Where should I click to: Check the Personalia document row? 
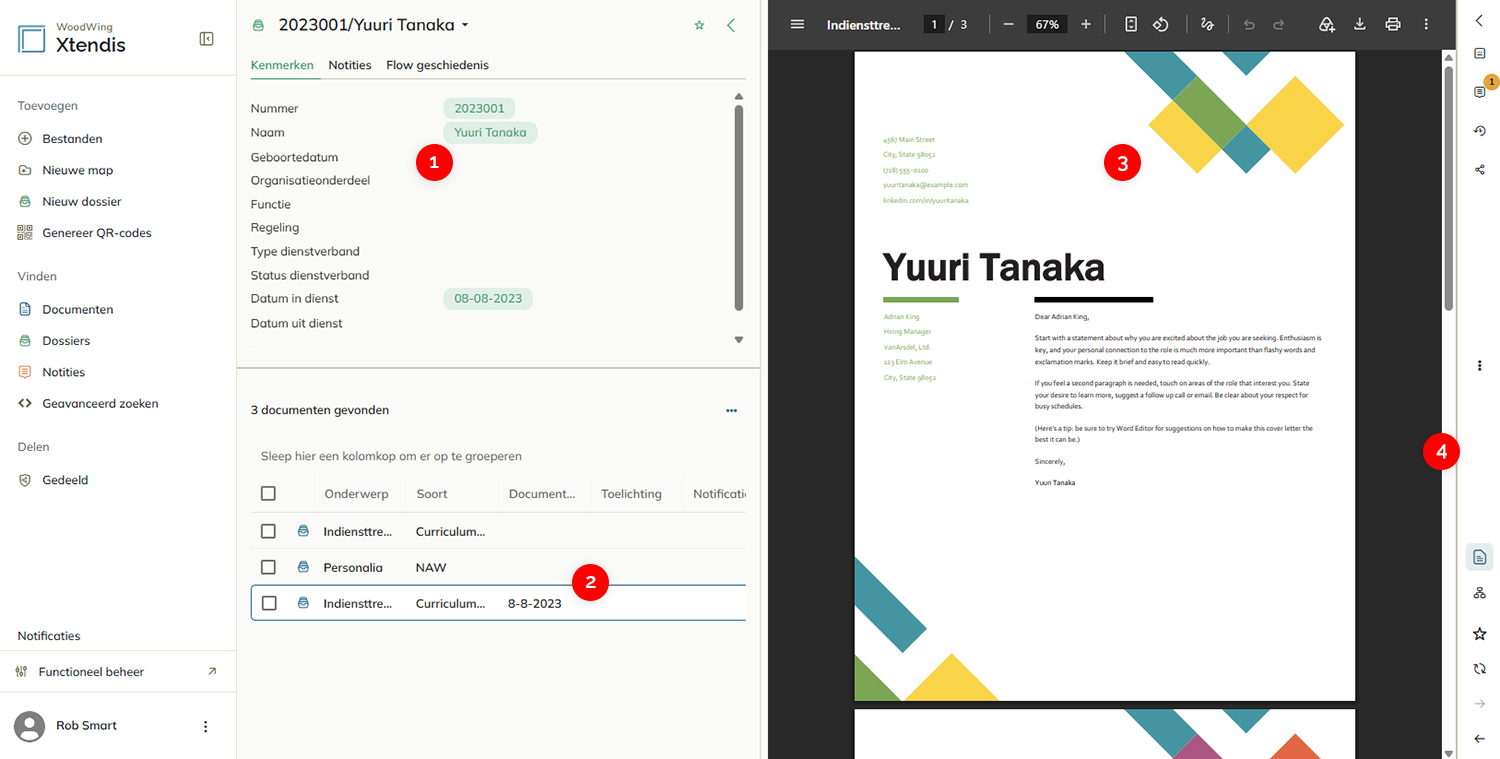click(x=268, y=567)
